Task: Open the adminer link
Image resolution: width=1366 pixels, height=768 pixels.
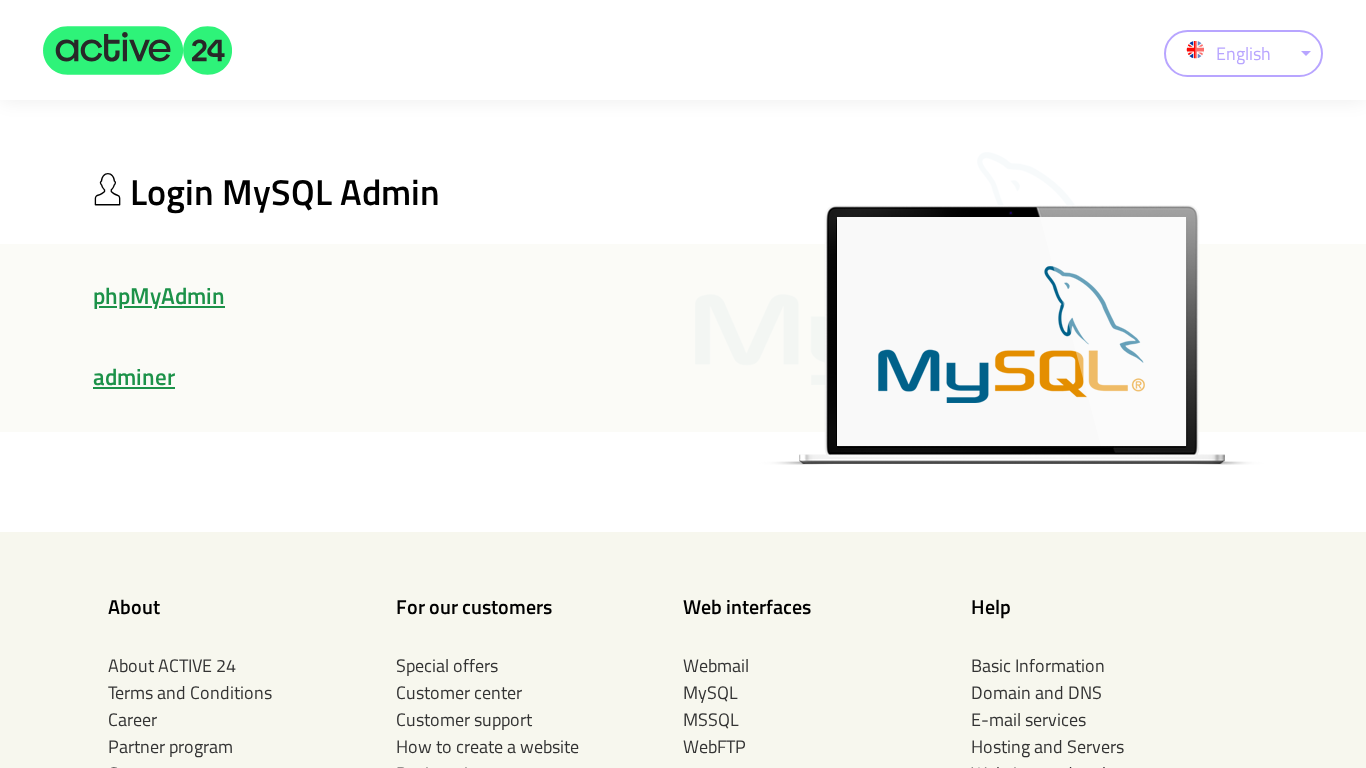Action: [x=134, y=377]
